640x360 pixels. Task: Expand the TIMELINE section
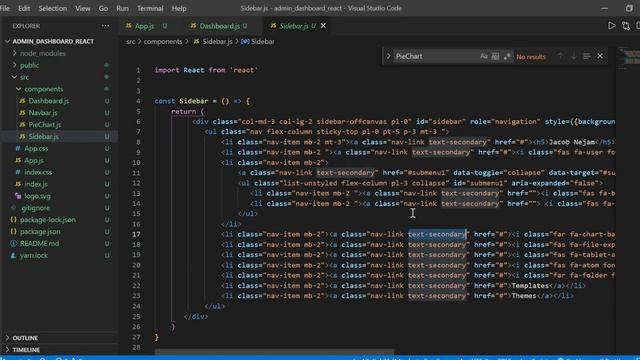26,350
